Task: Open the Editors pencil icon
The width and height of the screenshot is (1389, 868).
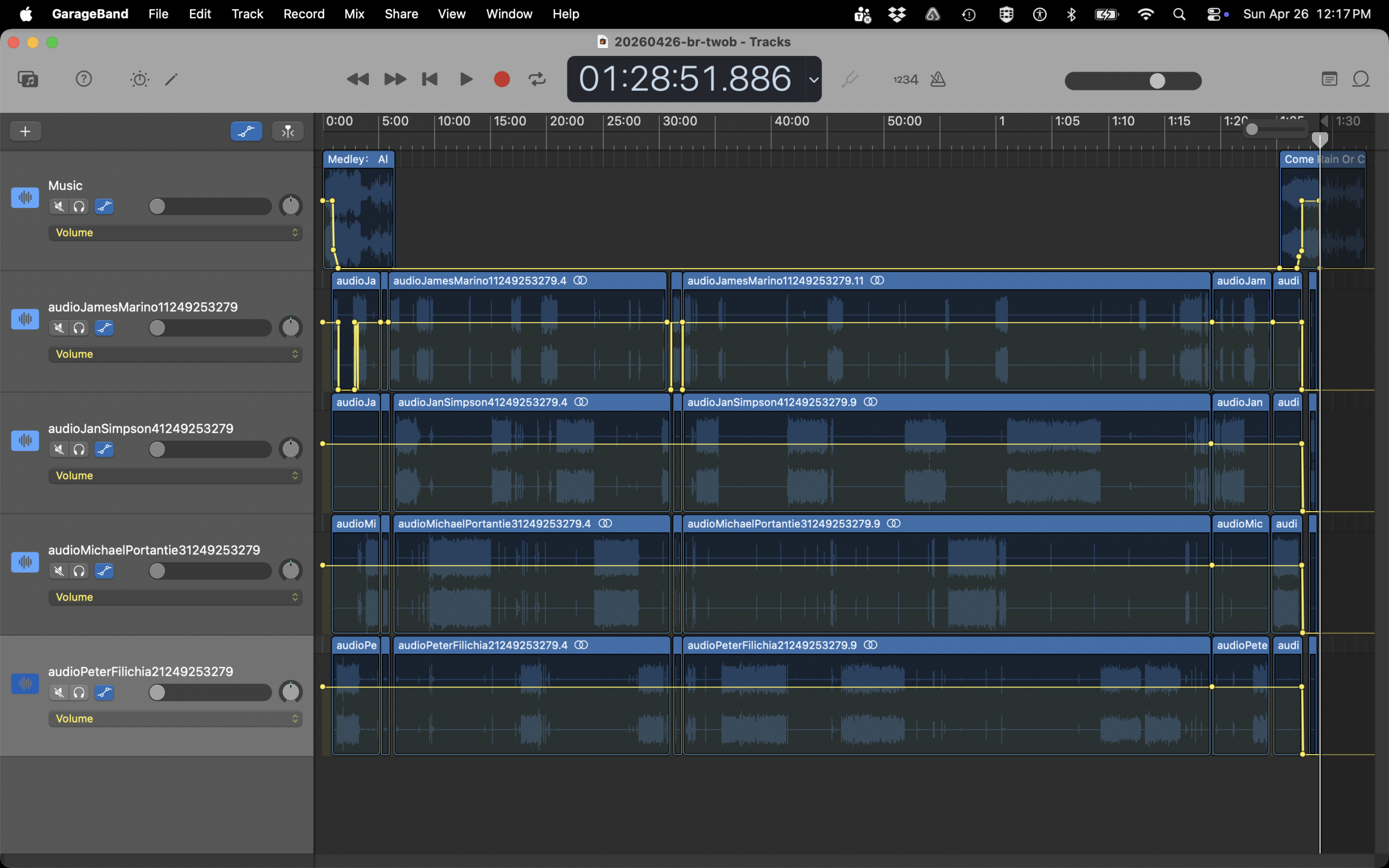Action: point(171,79)
